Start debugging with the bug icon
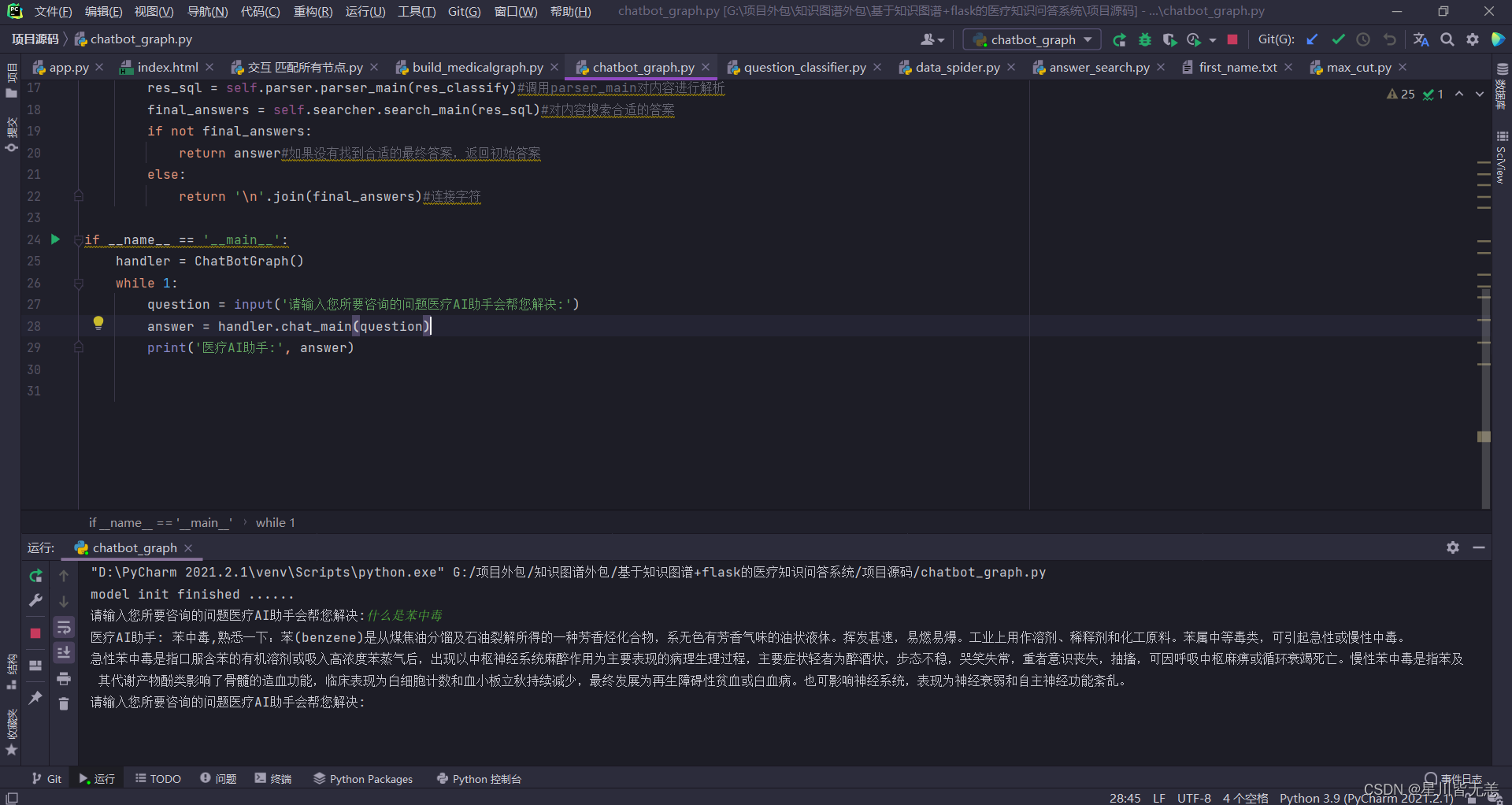 (1146, 39)
